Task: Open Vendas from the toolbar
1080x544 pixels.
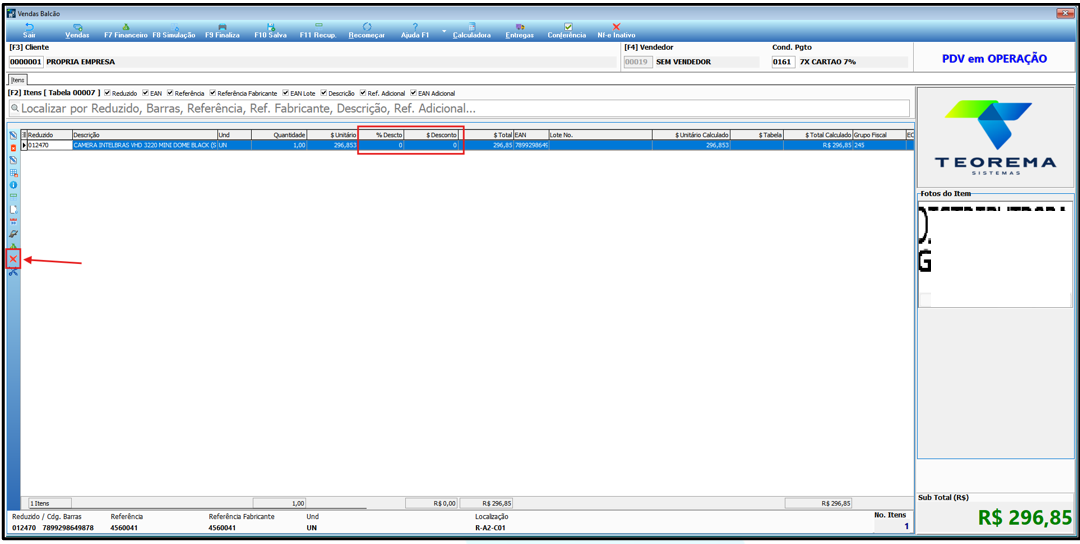Action: pyautogui.click(x=77, y=30)
